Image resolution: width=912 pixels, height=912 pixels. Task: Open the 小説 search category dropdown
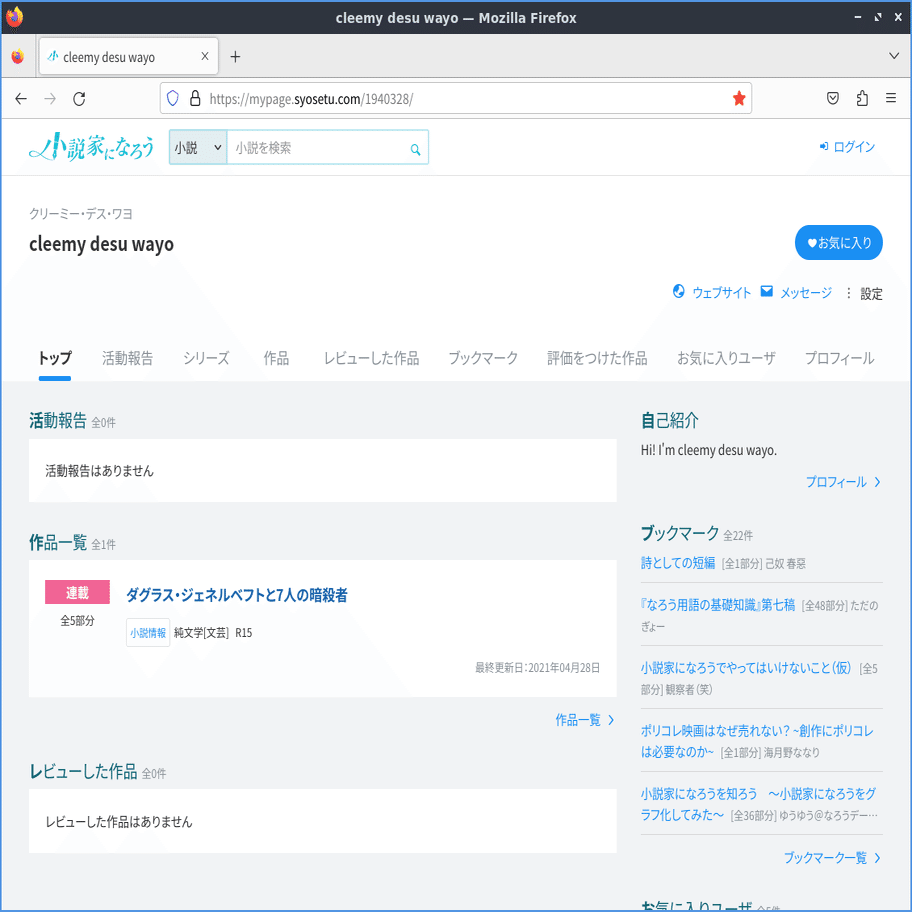tap(198, 148)
